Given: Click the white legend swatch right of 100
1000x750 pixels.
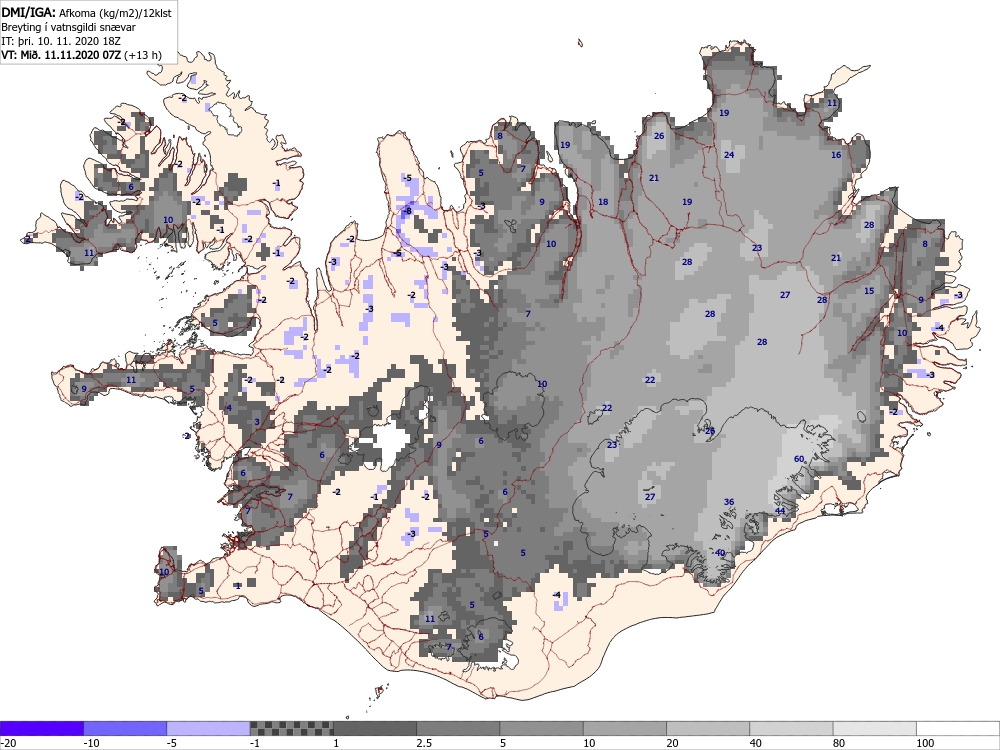Looking at the screenshot, I should [958, 728].
